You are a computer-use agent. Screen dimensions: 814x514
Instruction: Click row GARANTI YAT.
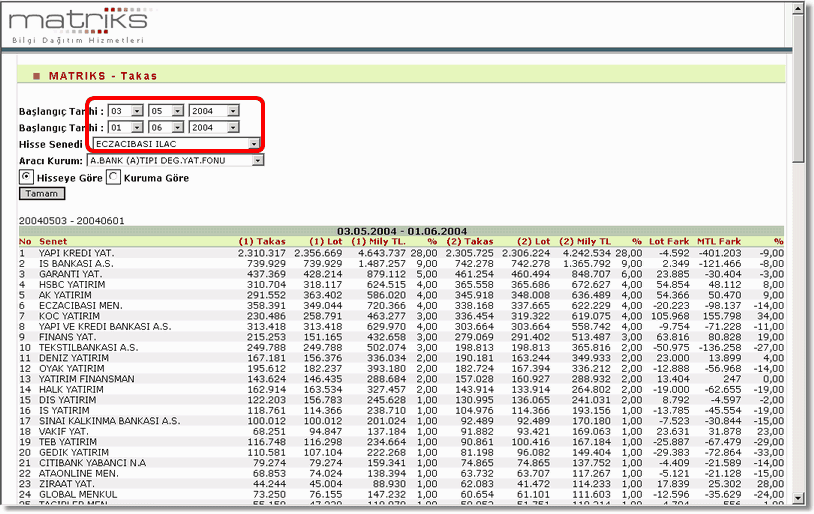pyautogui.click(x=401, y=274)
